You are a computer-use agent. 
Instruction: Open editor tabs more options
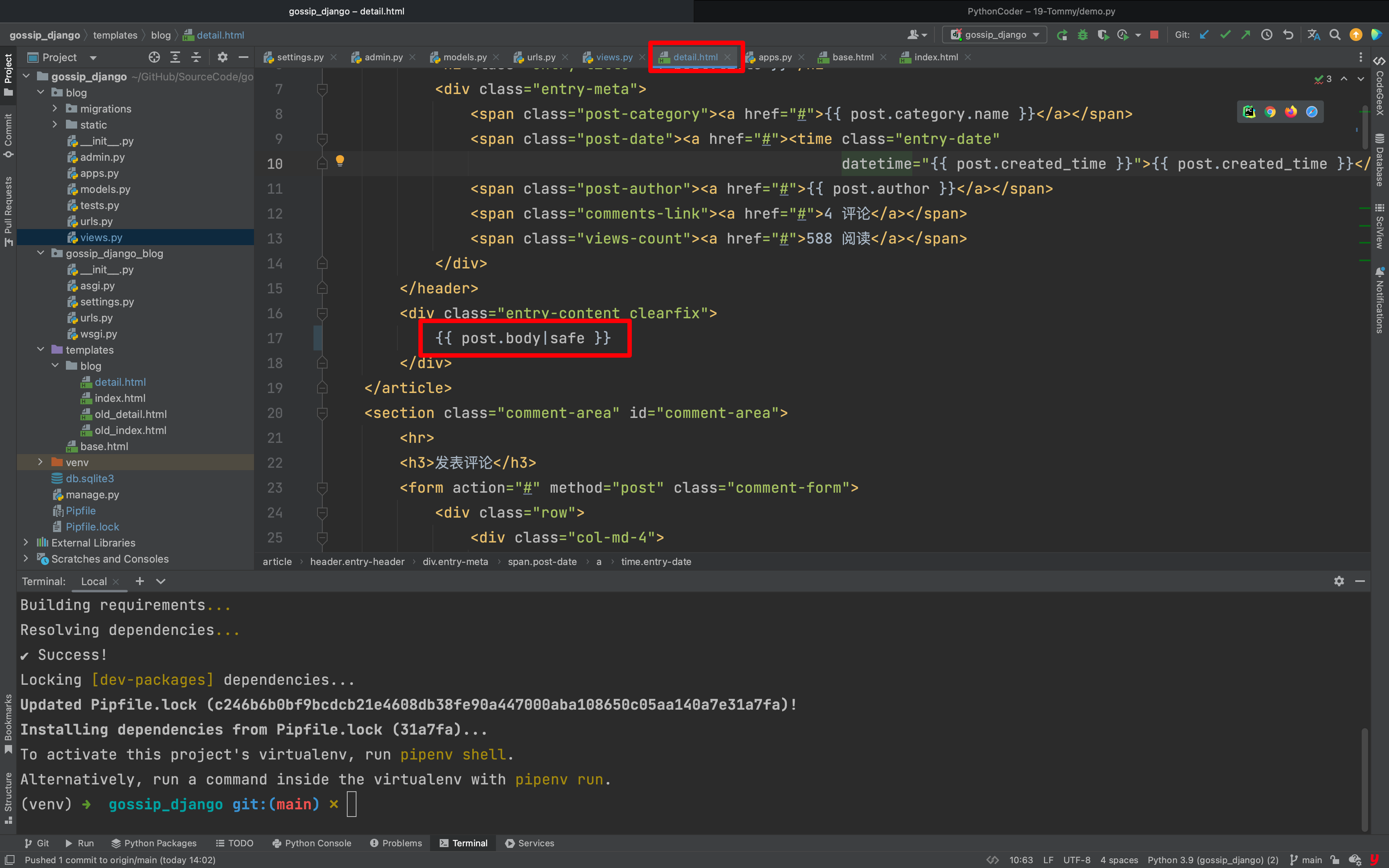[x=1360, y=57]
